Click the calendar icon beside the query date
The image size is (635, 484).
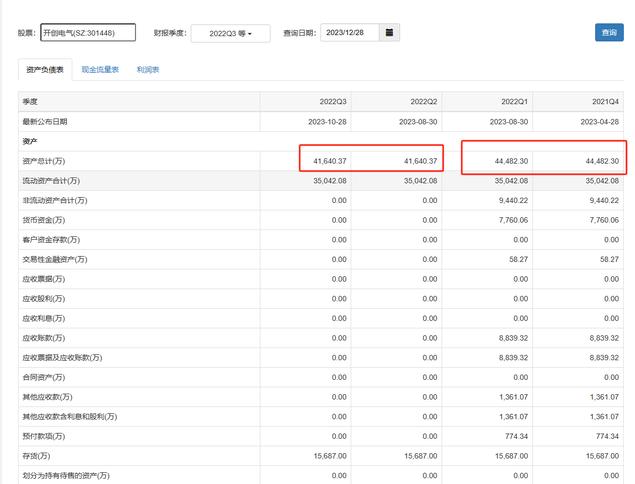coord(389,33)
